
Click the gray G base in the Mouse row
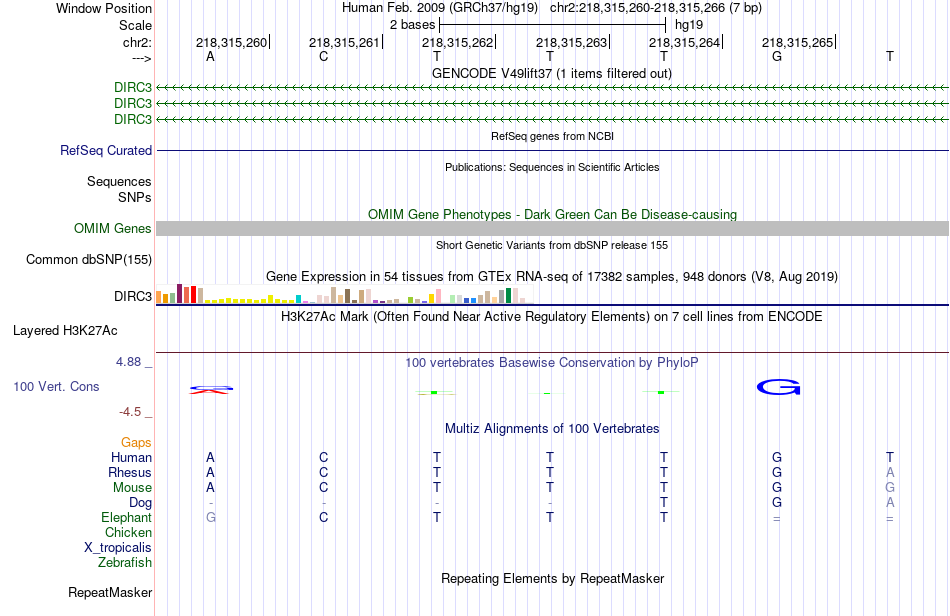pos(889,488)
